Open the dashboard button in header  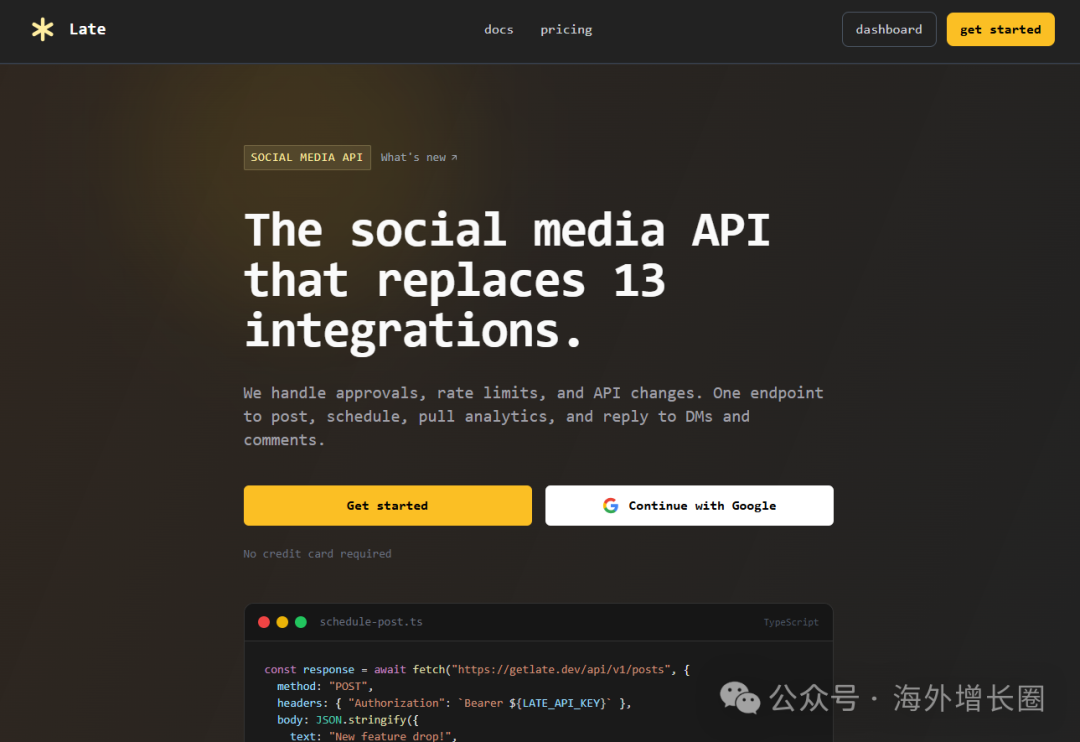(889, 30)
